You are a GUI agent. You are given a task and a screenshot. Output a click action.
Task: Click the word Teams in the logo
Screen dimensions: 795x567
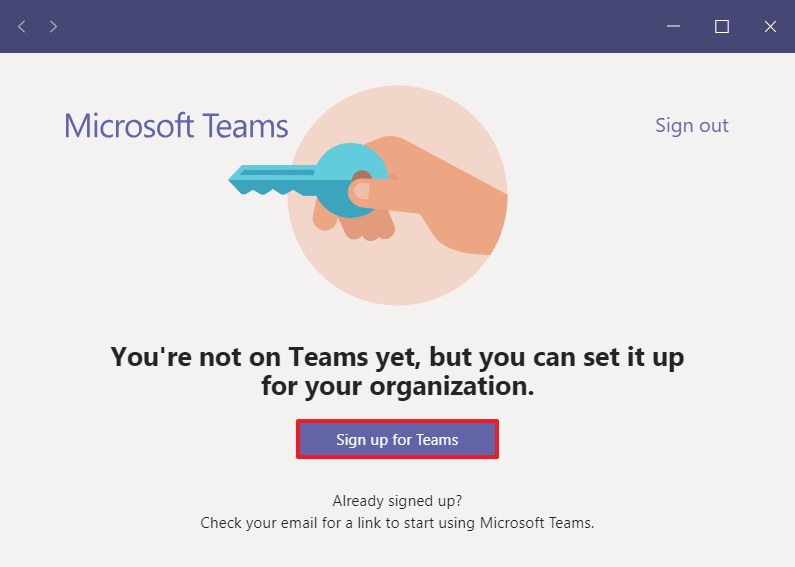tap(245, 127)
